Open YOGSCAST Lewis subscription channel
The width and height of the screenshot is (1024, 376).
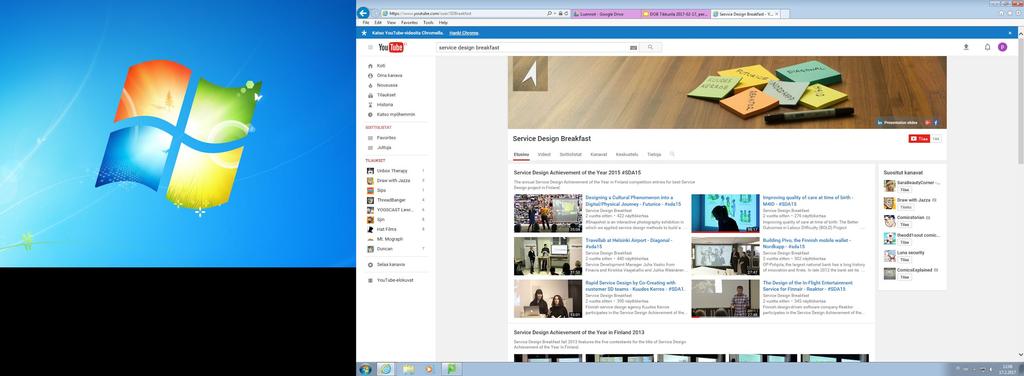pos(396,210)
